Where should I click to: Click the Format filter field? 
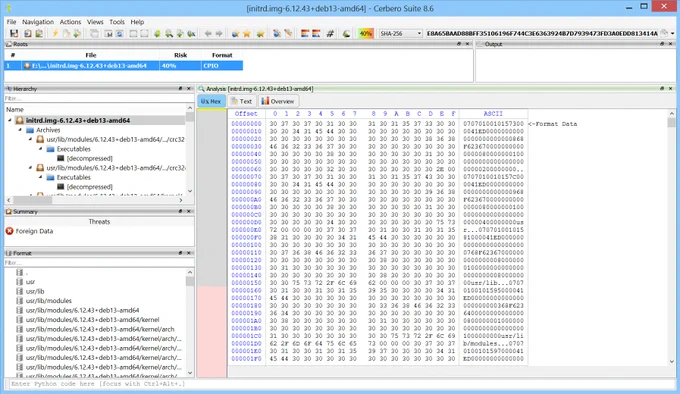click(99, 263)
